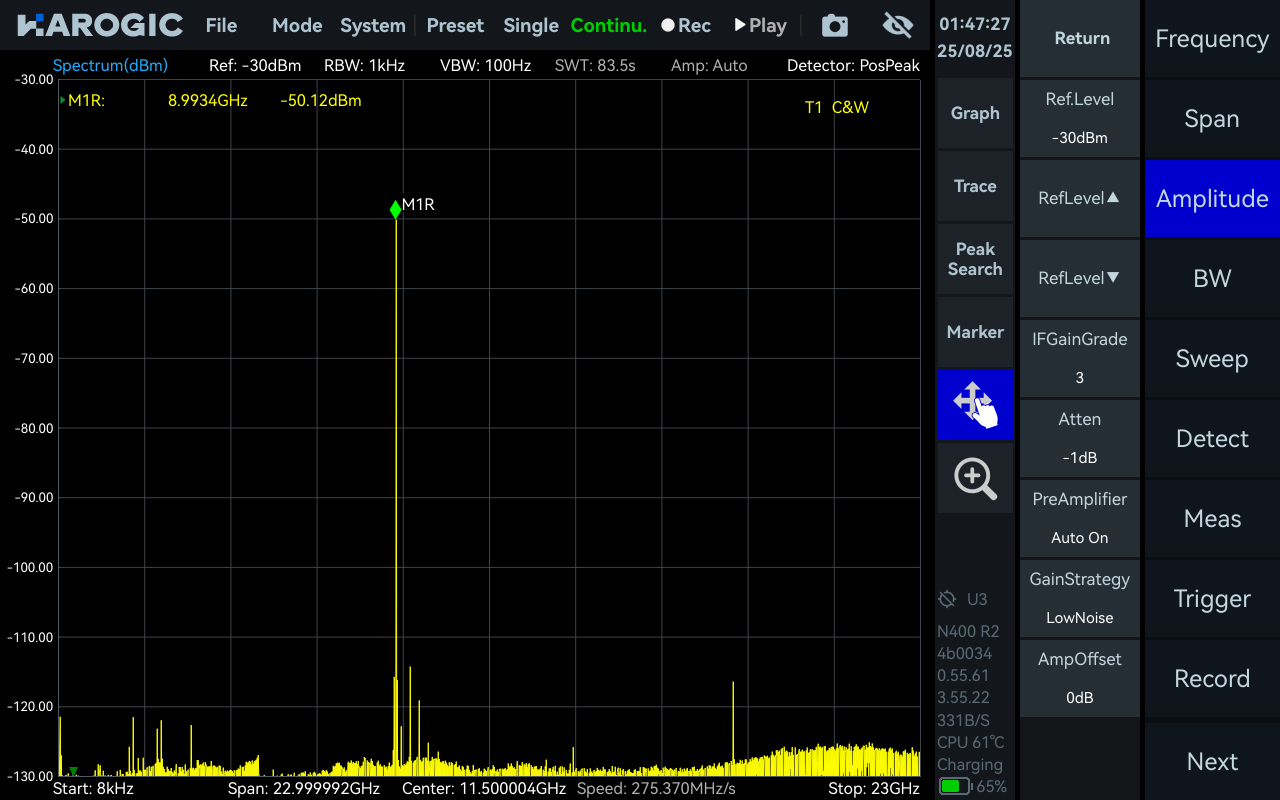1280x800 pixels.
Task: Toggle the crossed-eye hide display icon
Action: tap(898, 26)
